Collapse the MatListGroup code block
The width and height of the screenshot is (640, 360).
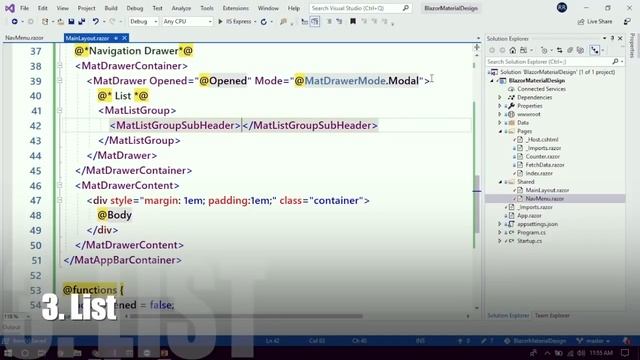coord(60,111)
